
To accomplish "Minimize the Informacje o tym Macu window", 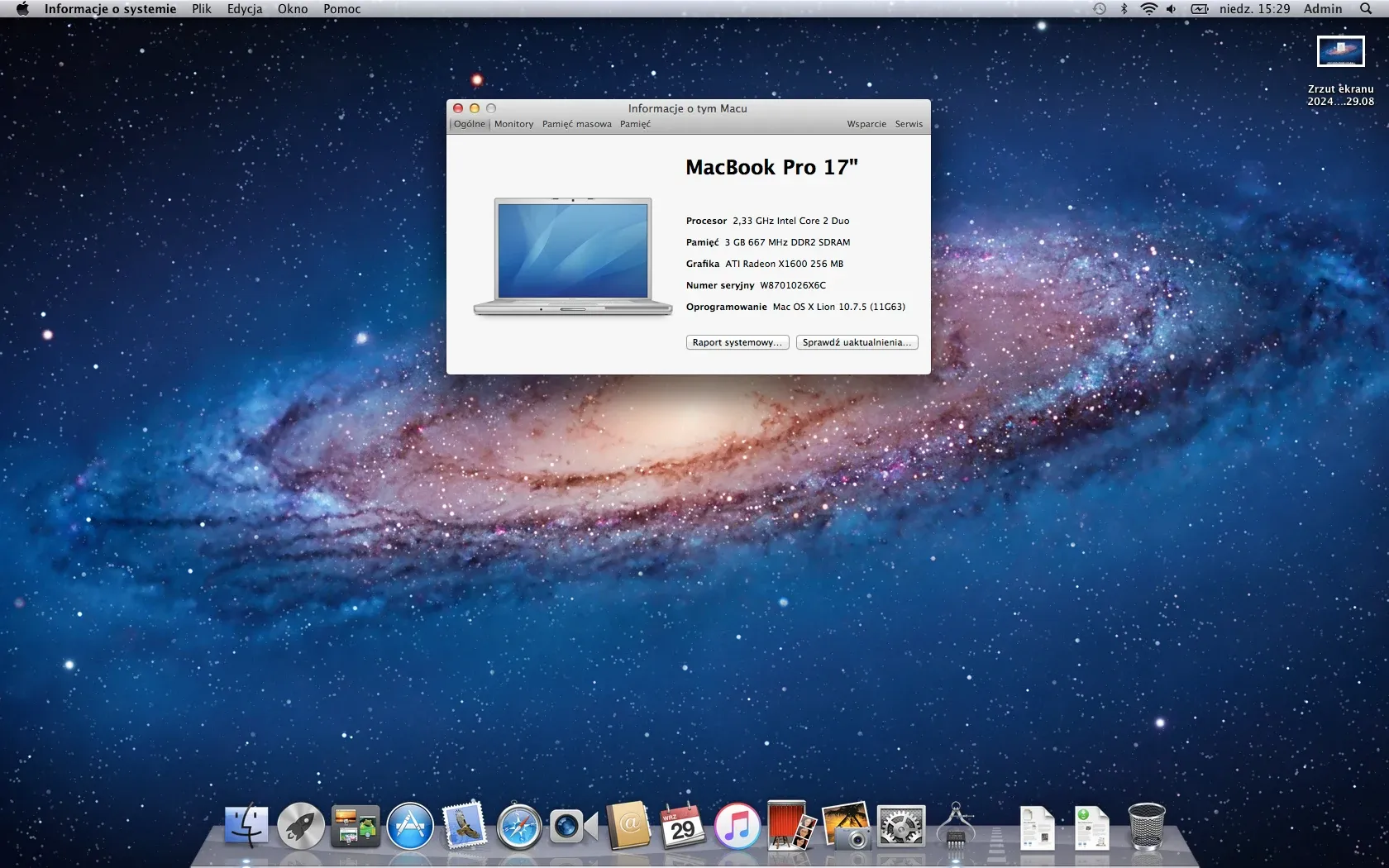I will 475,108.
